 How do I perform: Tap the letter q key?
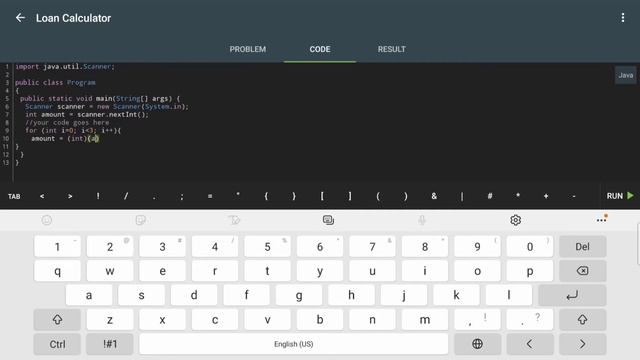57,271
